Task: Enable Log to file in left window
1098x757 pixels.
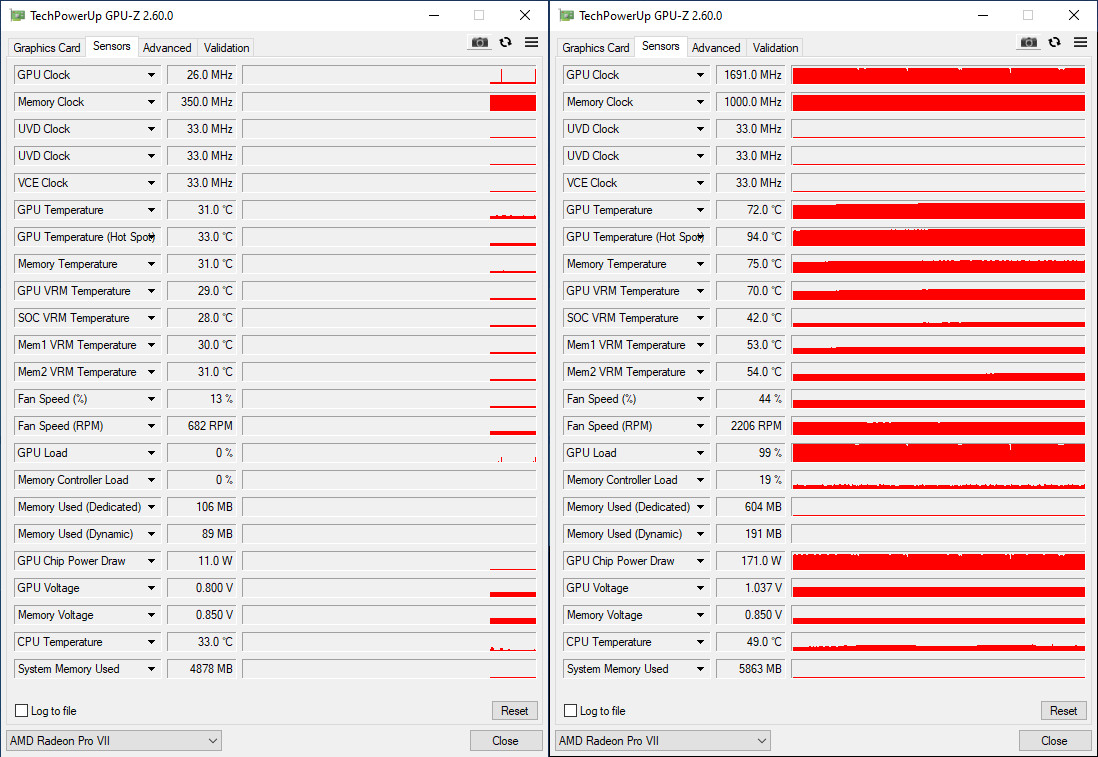Action: [22, 711]
